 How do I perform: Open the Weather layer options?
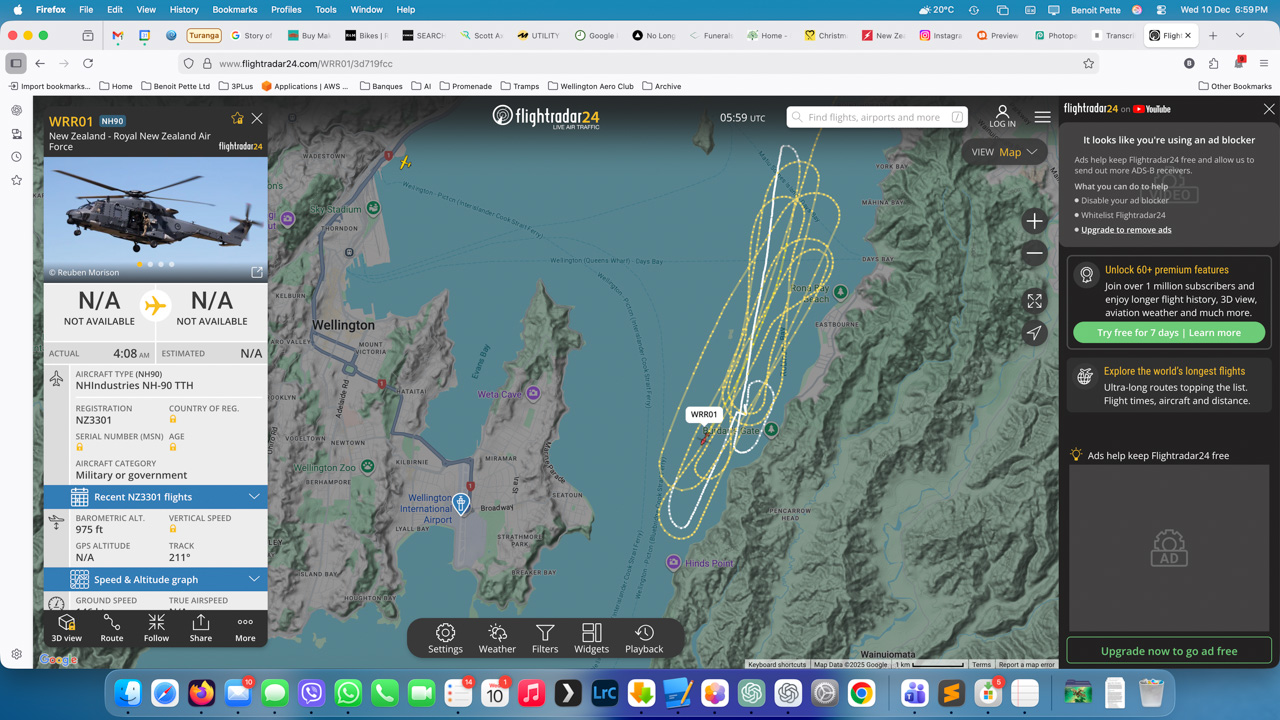(497, 638)
